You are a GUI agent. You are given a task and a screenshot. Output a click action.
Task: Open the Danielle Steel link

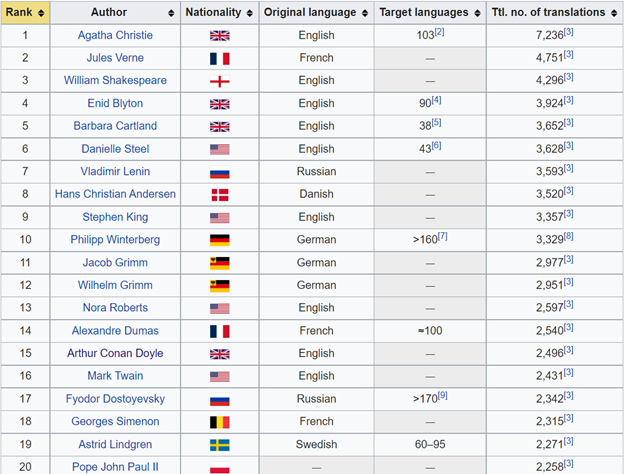point(115,149)
